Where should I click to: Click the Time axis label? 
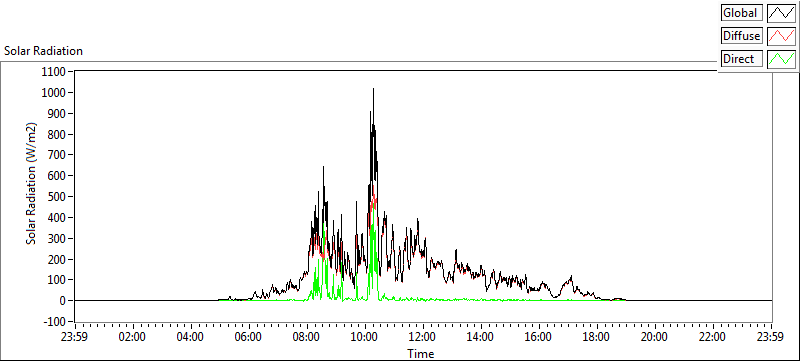(421, 353)
